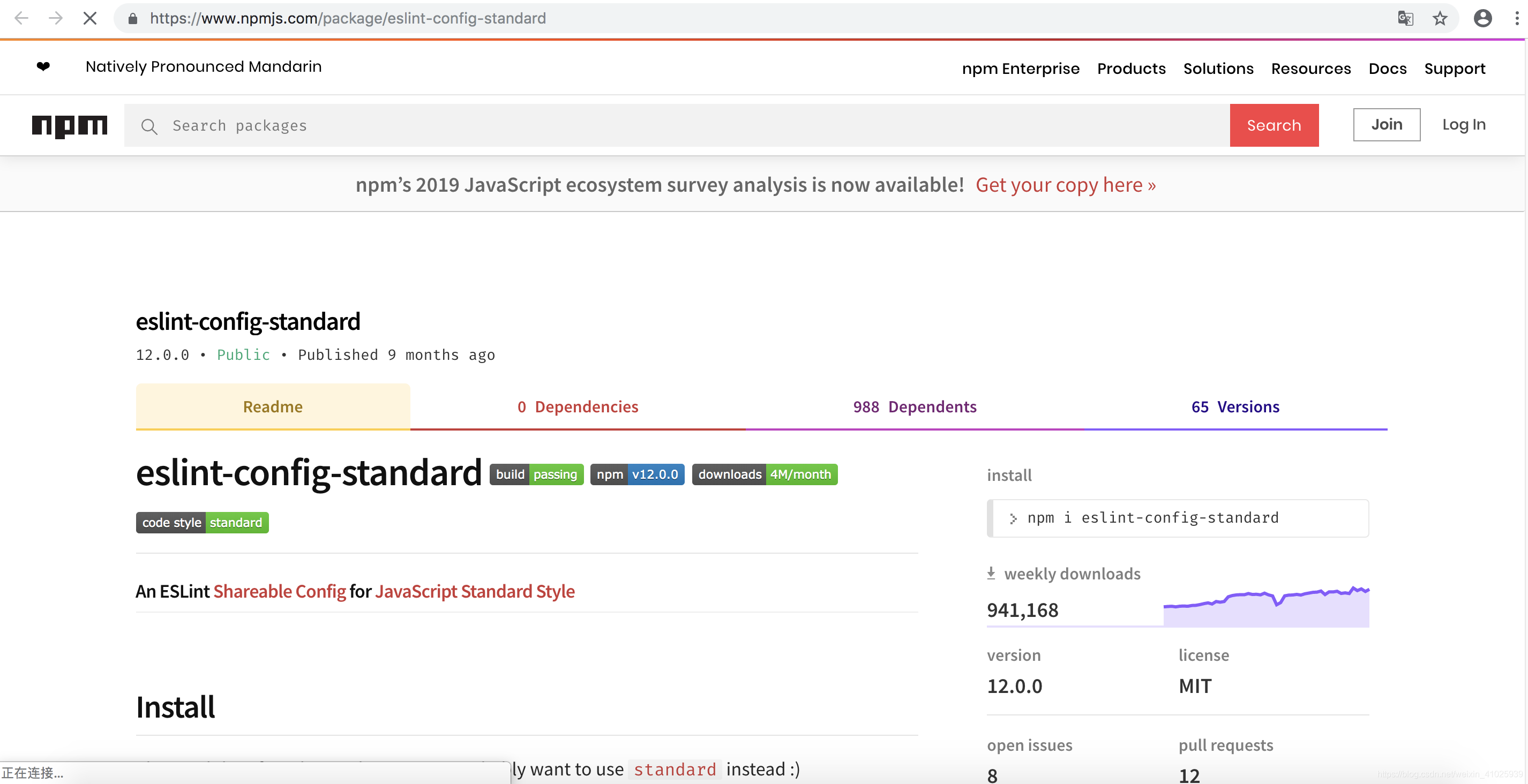
Task: Click the npm 2019 survey announcement text
Action: [x=660, y=185]
